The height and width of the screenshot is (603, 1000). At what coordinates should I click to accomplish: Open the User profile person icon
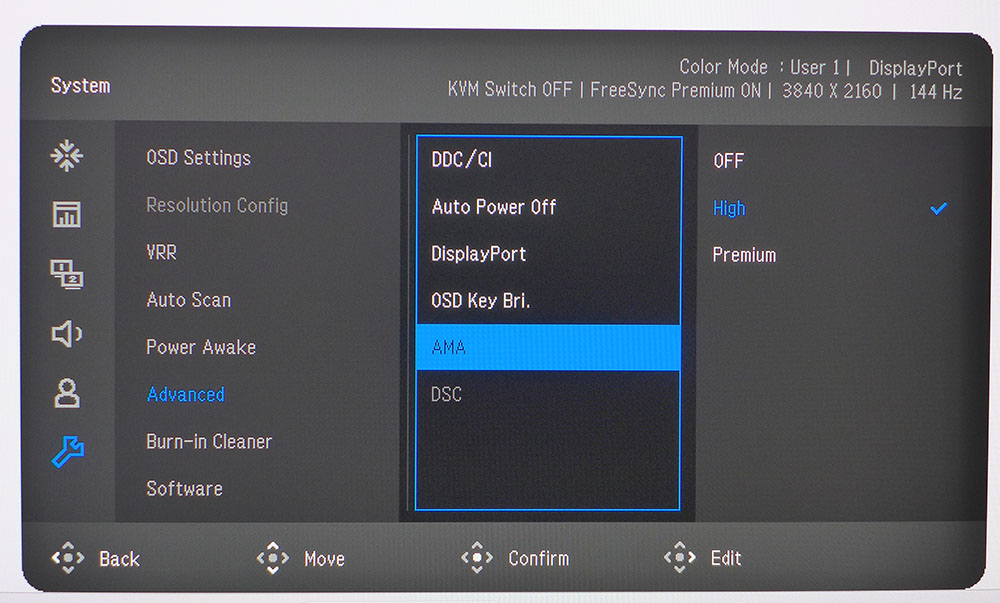[67, 393]
